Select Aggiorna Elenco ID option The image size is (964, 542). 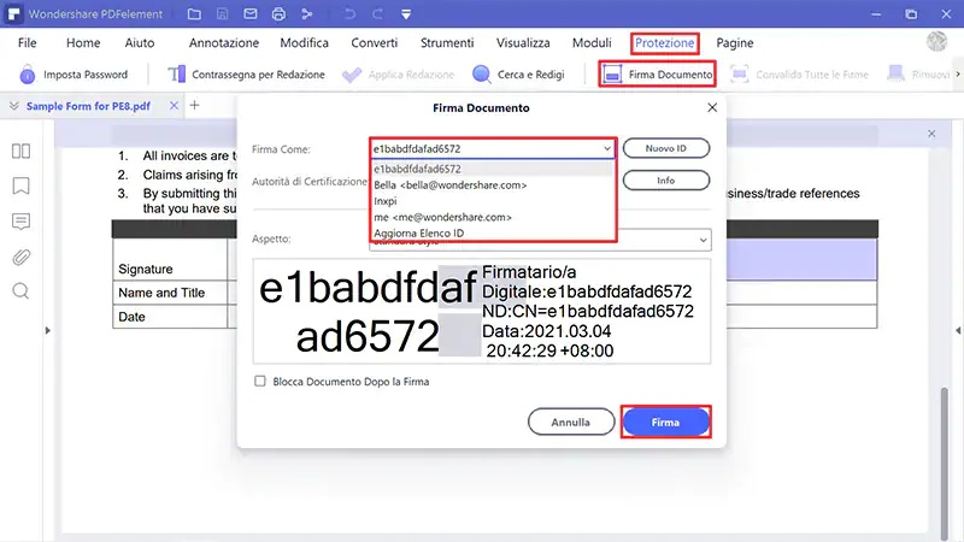coord(492,233)
